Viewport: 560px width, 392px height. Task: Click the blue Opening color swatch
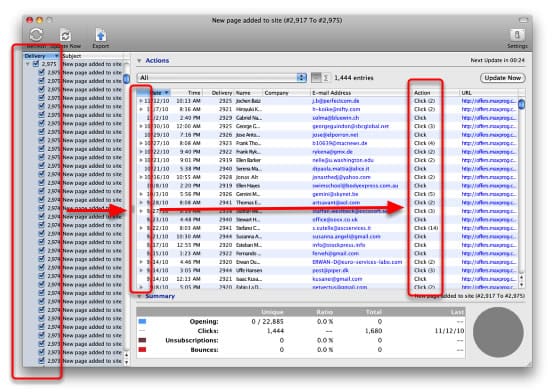tap(142, 321)
